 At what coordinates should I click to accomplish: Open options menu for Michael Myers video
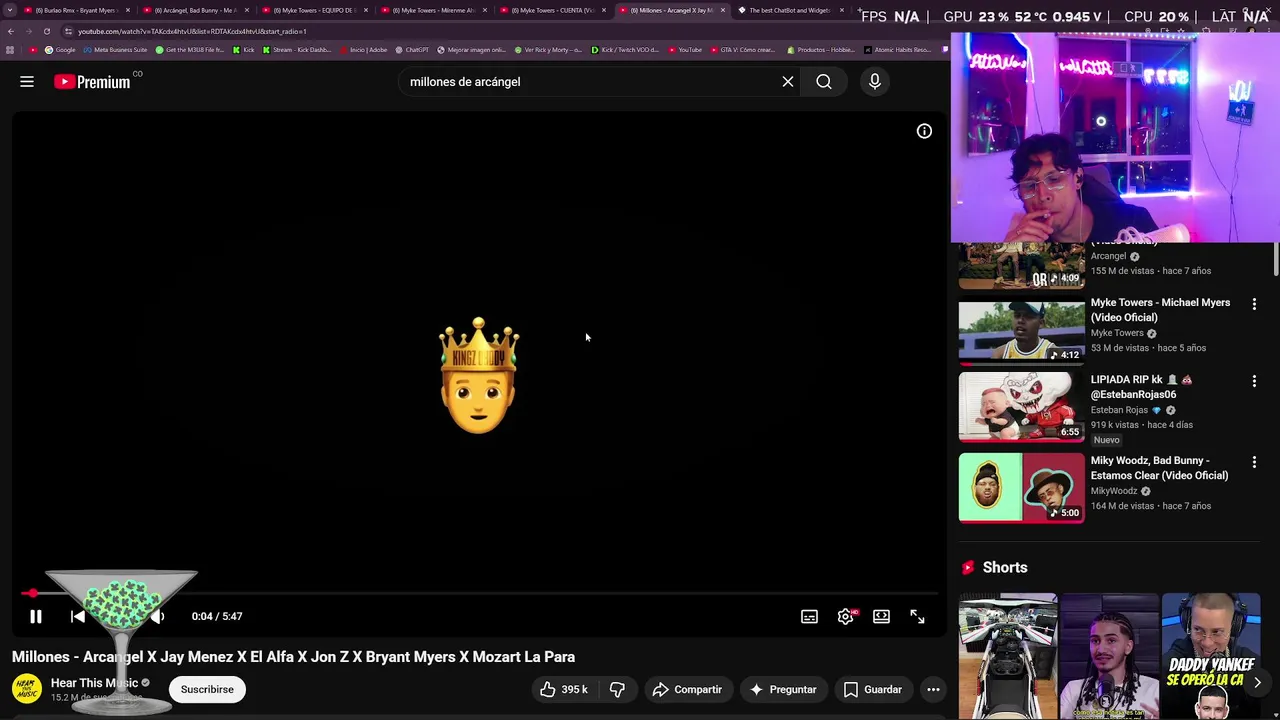[x=1254, y=304]
